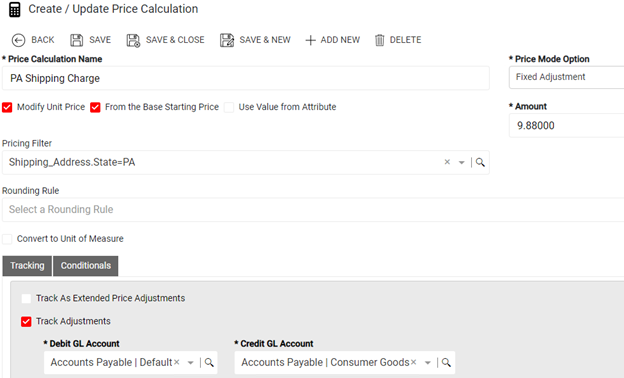Click the Save floppy disk icon
624x378 pixels.
pyautogui.click(x=76, y=40)
